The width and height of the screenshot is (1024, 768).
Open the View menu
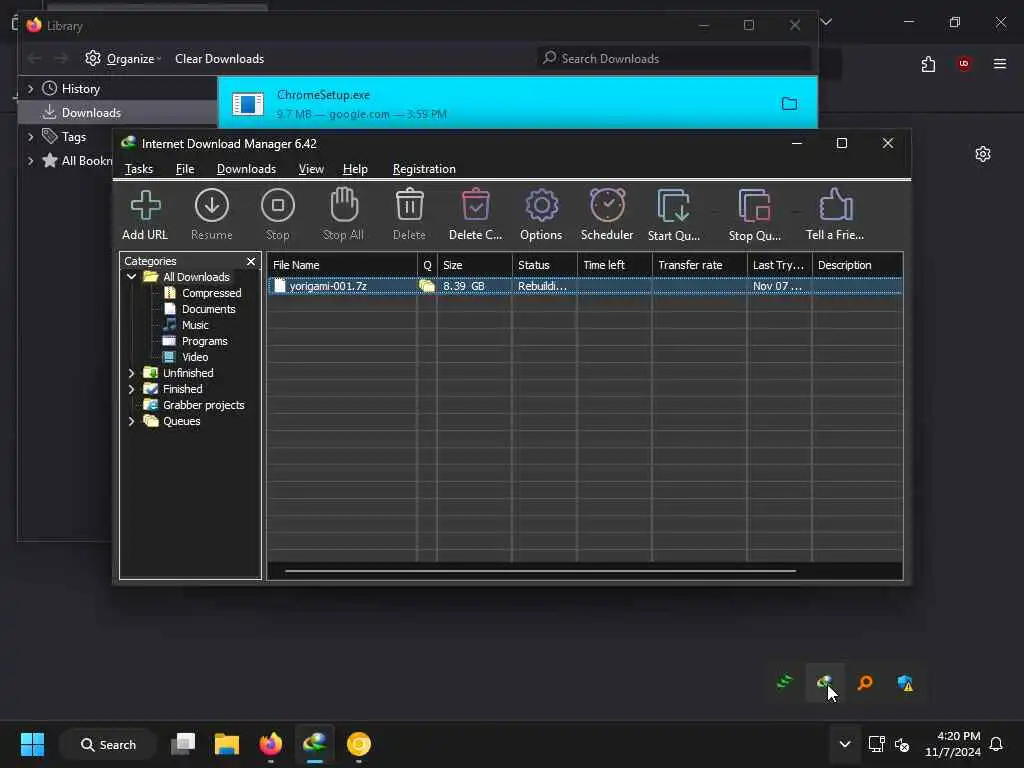click(x=311, y=168)
